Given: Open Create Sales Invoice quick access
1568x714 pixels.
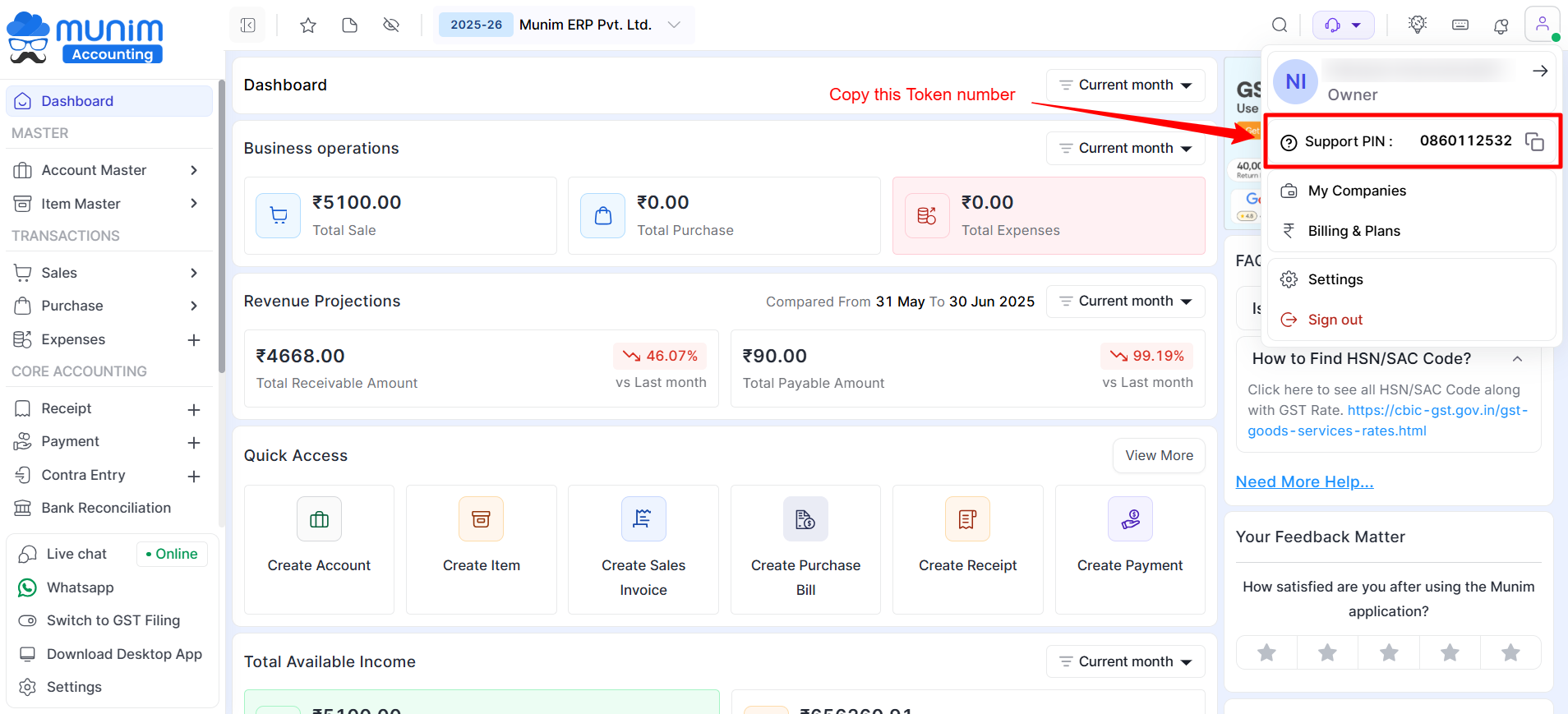Looking at the screenshot, I should coord(643,549).
